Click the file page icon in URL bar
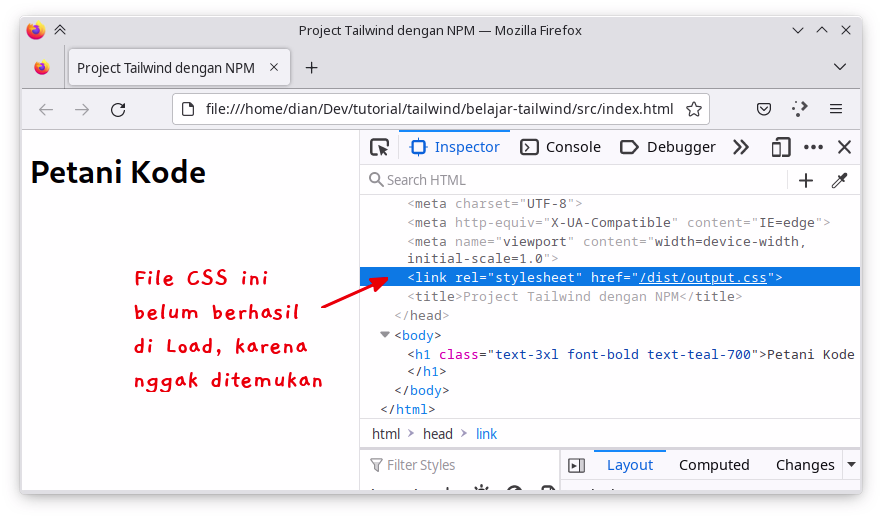The image size is (882, 518). [x=188, y=109]
